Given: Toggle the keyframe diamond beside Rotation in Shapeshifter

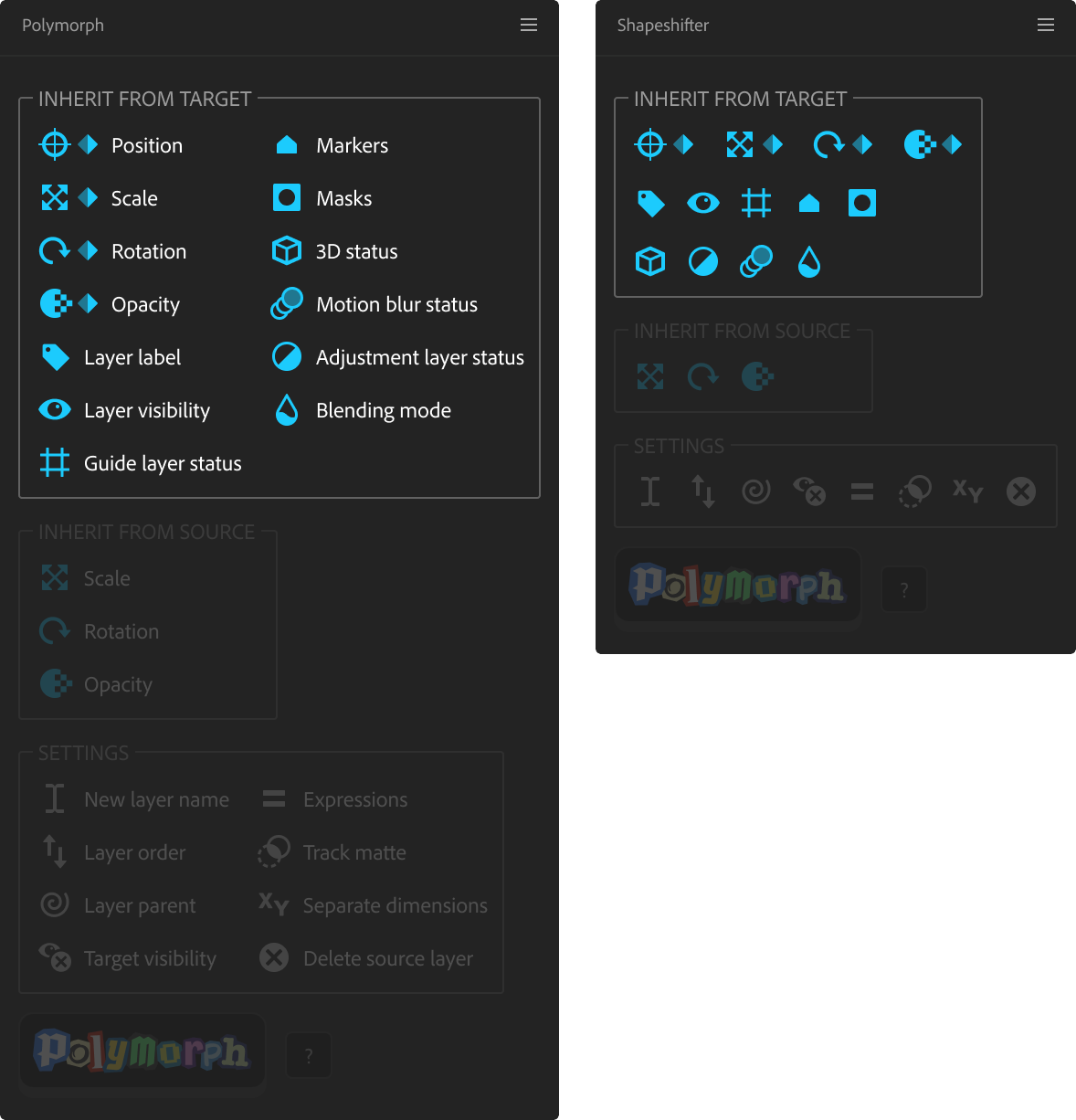Looking at the screenshot, I should tap(863, 144).
